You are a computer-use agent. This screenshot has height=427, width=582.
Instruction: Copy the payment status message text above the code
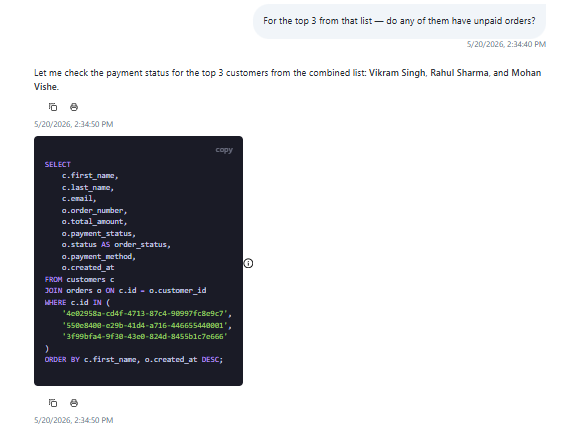[53, 107]
